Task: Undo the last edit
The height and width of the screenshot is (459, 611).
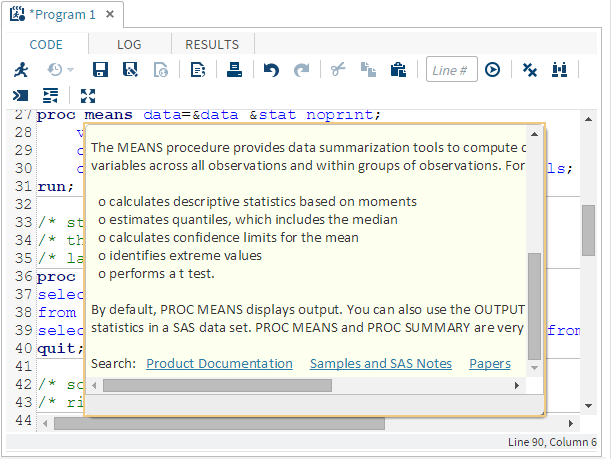Action: click(271, 70)
